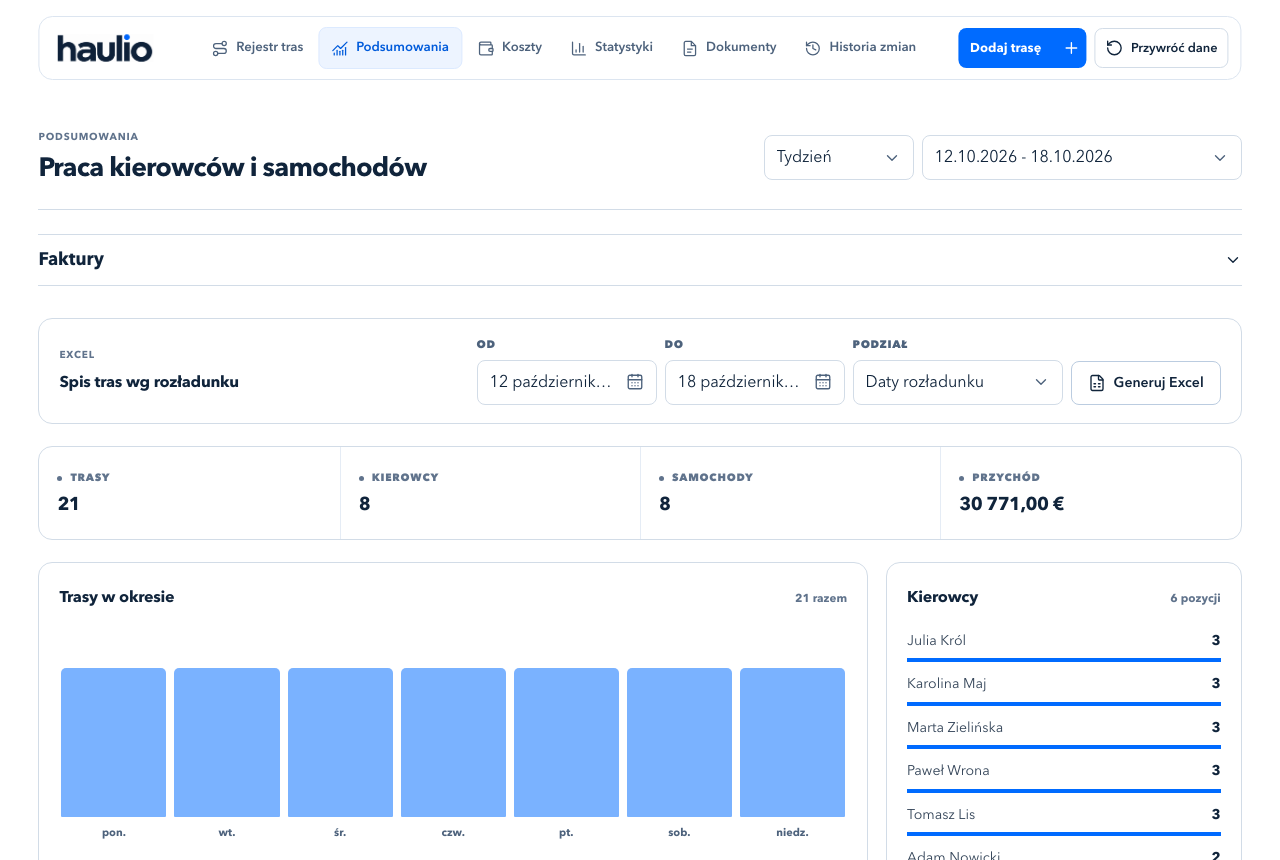Viewport: 1280px width, 860px height.
Task: Click the Przychód value 30 771,00 €
Action: point(1011,504)
